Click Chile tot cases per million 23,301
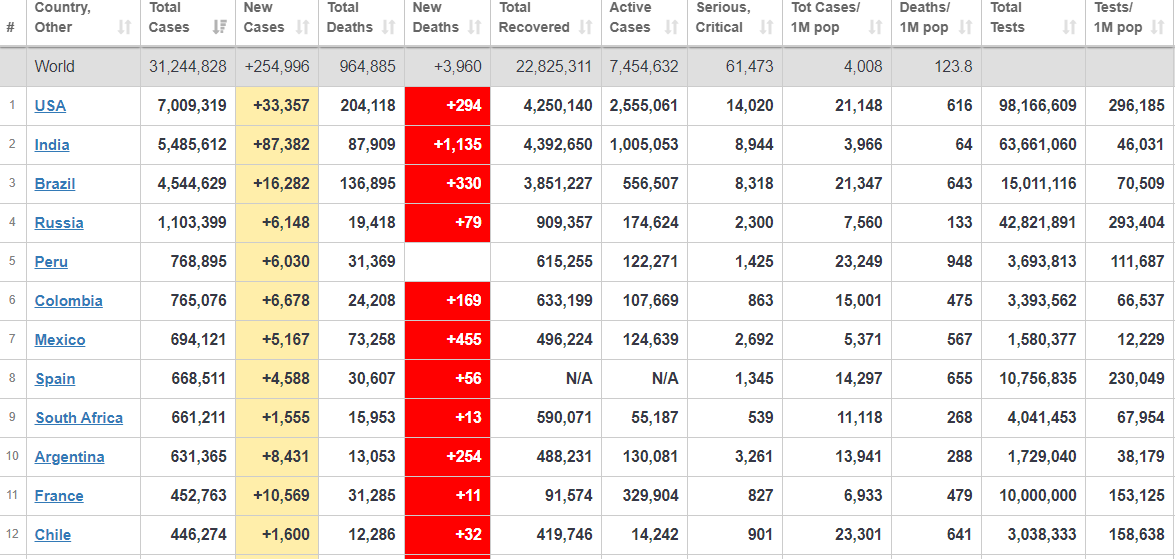1175x559 pixels. 859,534
